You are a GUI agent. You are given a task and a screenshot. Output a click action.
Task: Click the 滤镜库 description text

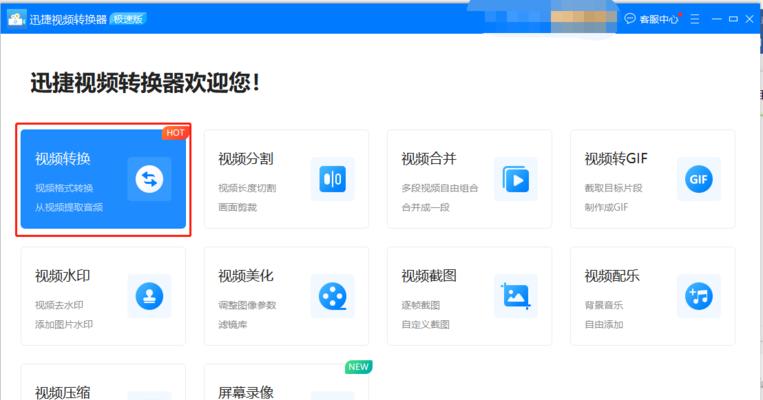233,325
